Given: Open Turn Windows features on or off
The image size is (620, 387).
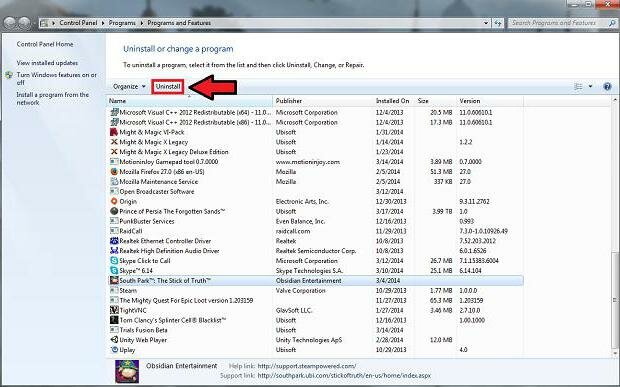Looking at the screenshot, I should coord(56,79).
